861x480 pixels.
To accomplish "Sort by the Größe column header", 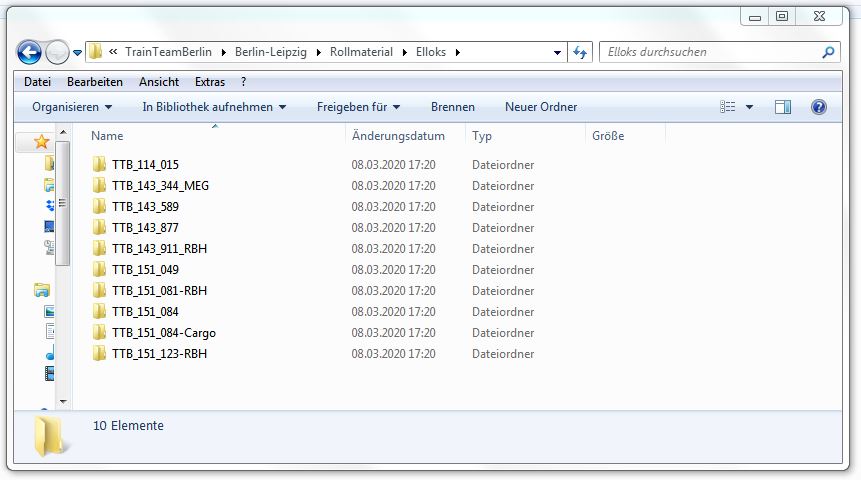I will tap(608, 136).
